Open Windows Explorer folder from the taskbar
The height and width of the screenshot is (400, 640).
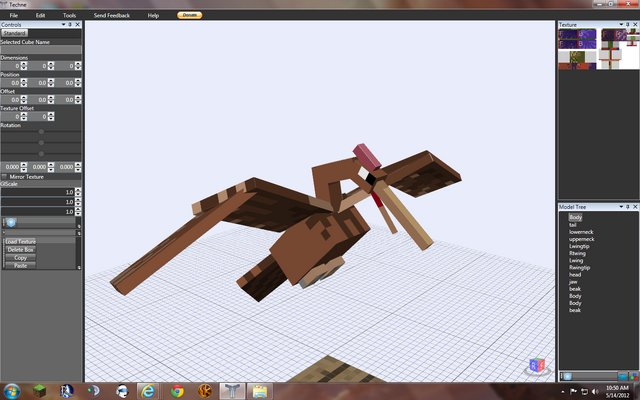click(260, 391)
